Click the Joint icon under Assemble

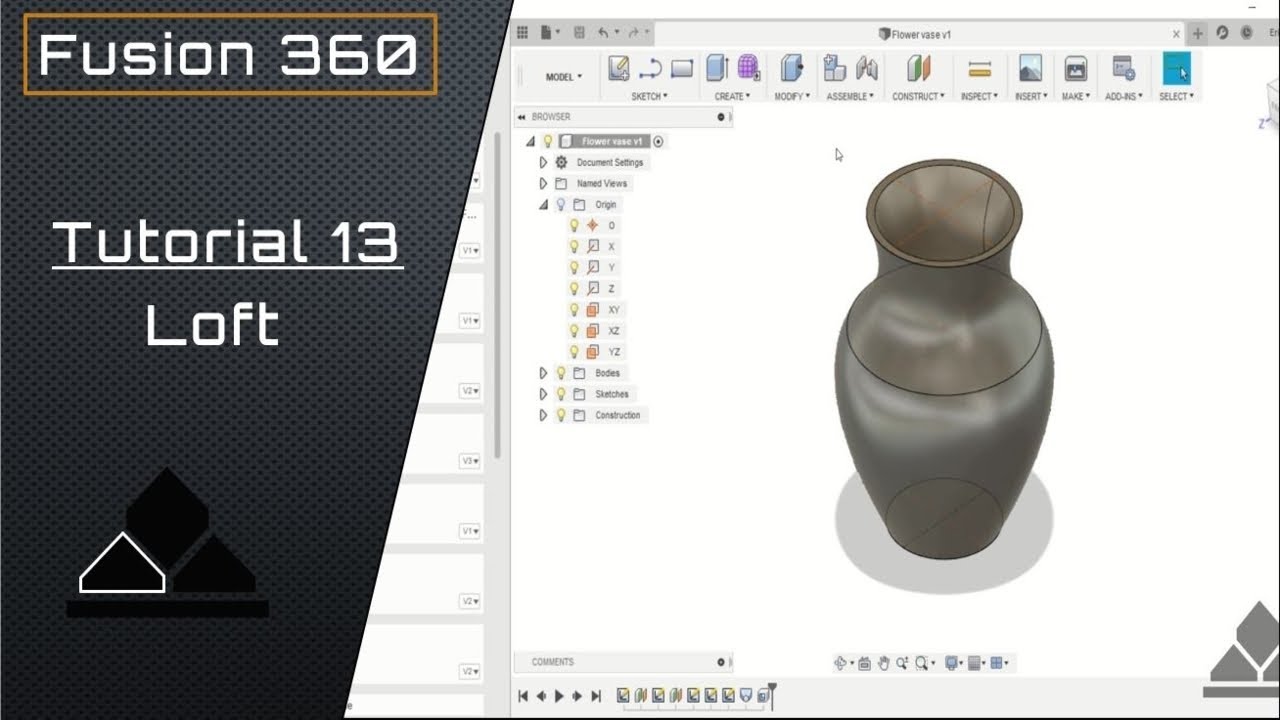(867, 68)
